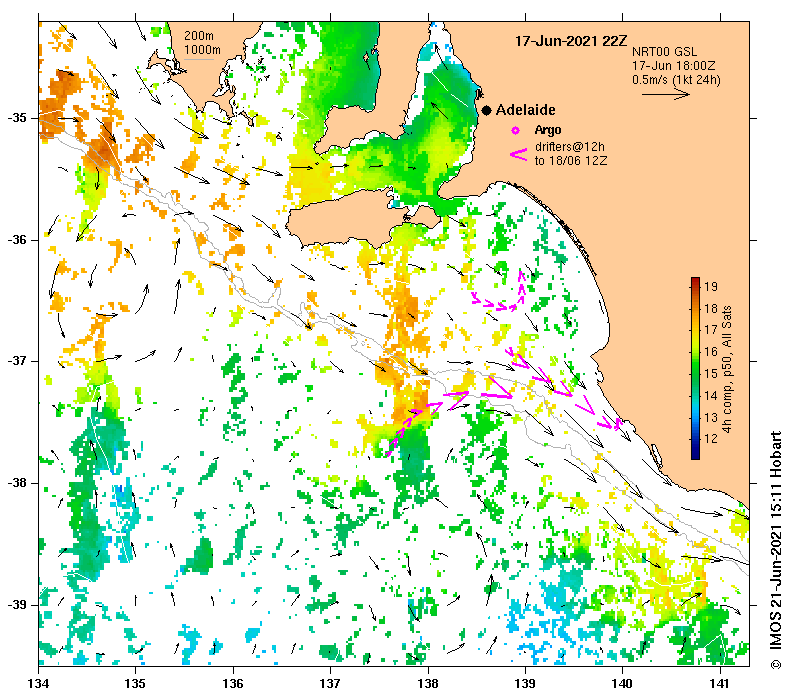Click the SST colour bar scale
The width and height of the screenshot is (791, 700).
pyautogui.click(x=695, y=368)
